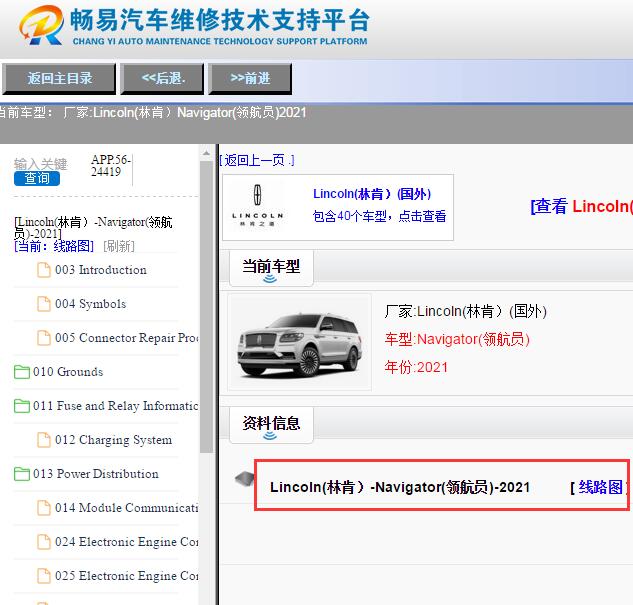
Task: Expand the 013 Power Distribution folder icon
Action: tap(22, 474)
